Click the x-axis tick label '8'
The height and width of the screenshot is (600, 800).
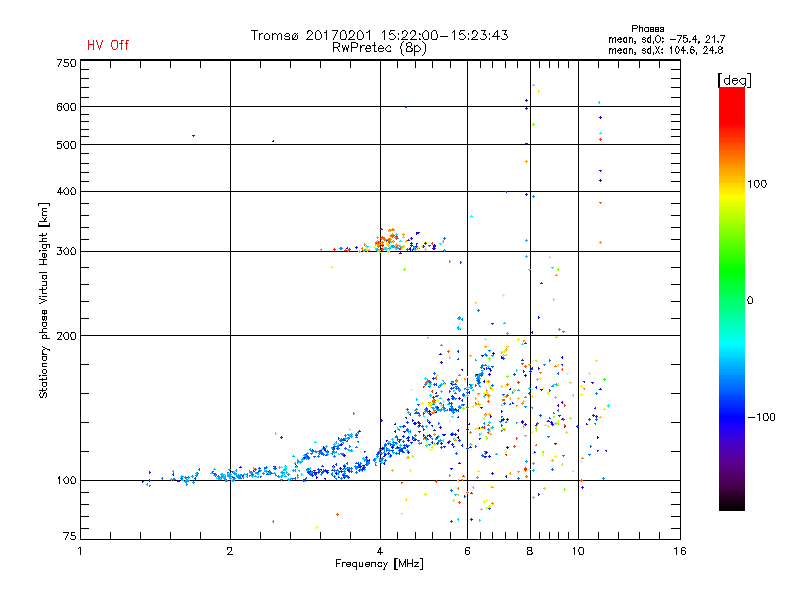(530, 551)
